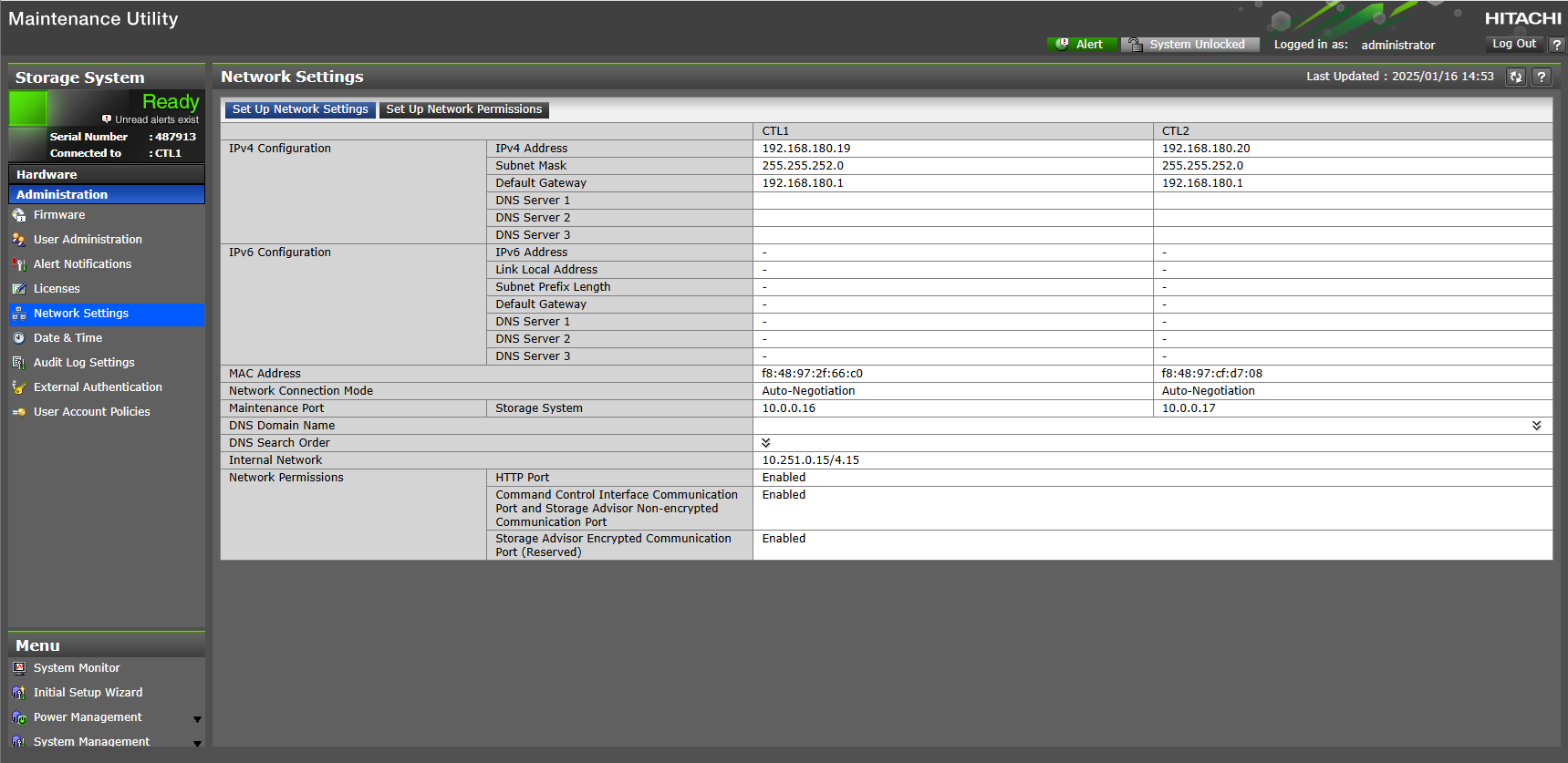Image resolution: width=1568 pixels, height=763 pixels.
Task: Start the Initial Setup Wizard
Action: coord(88,693)
